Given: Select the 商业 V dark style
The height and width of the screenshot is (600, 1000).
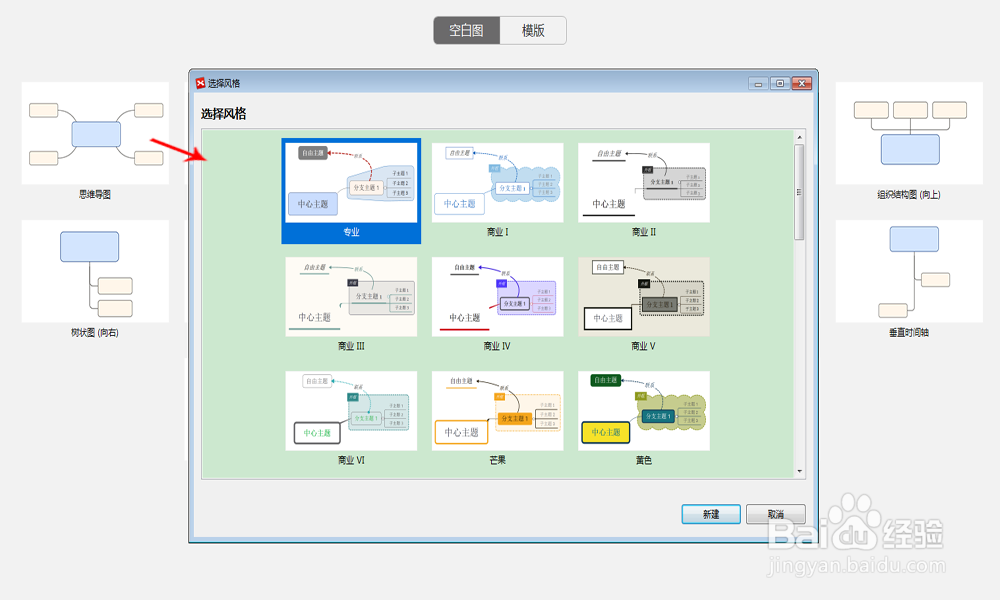Looking at the screenshot, I should [x=643, y=296].
